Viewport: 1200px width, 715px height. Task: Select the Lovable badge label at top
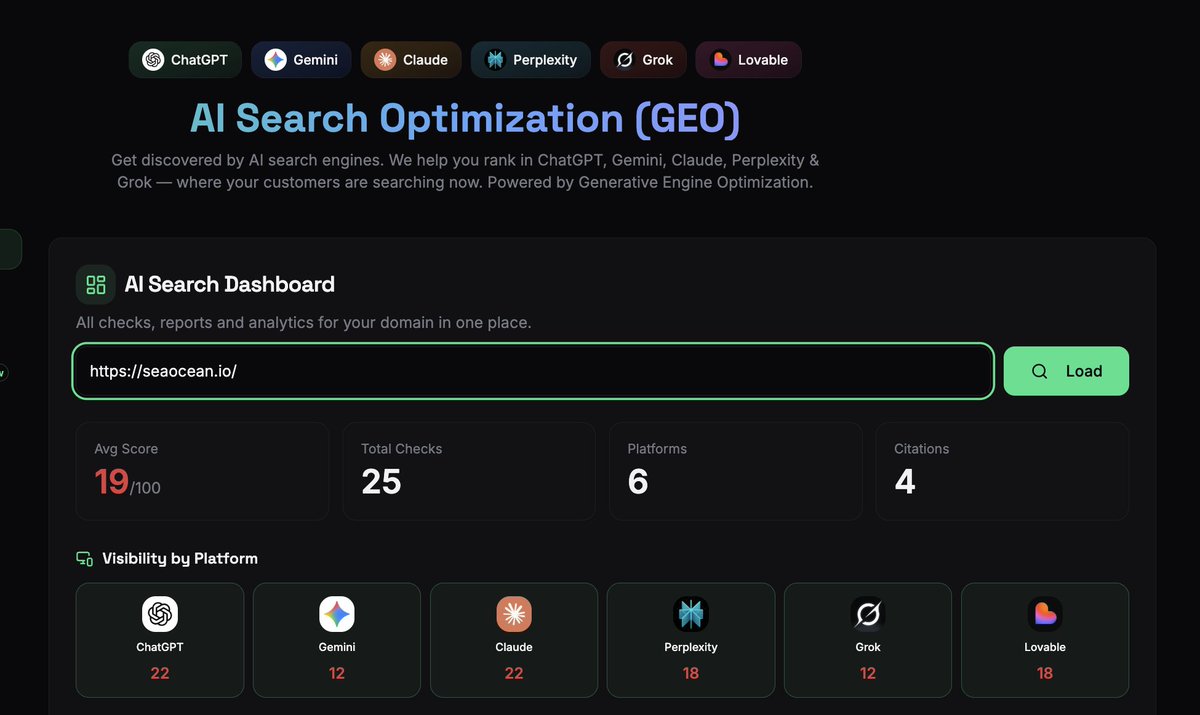pyautogui.click(x=763, y=60)
